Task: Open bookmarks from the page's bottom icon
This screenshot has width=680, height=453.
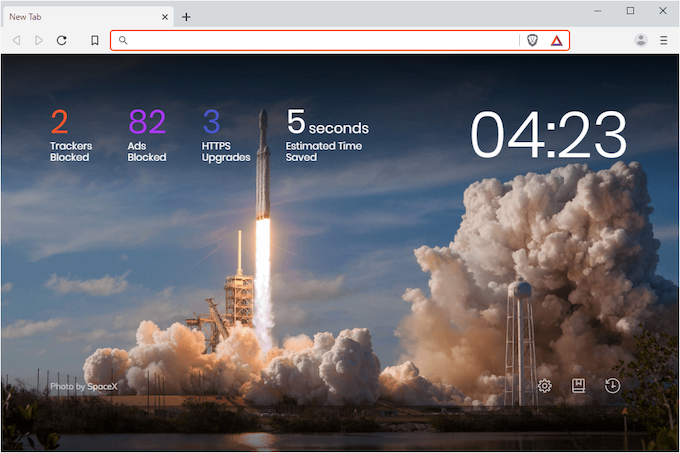Action: (x=578, y=385)
